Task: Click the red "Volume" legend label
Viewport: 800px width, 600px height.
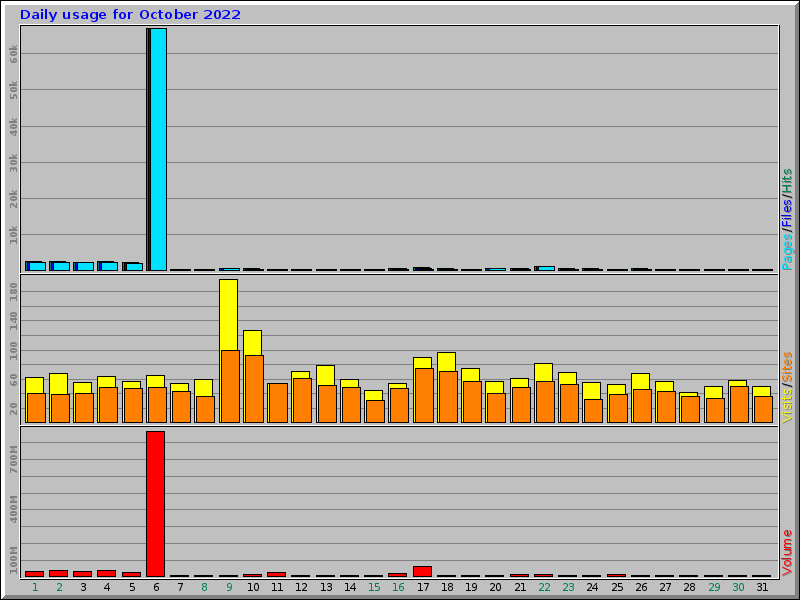Action: [787, 553]
